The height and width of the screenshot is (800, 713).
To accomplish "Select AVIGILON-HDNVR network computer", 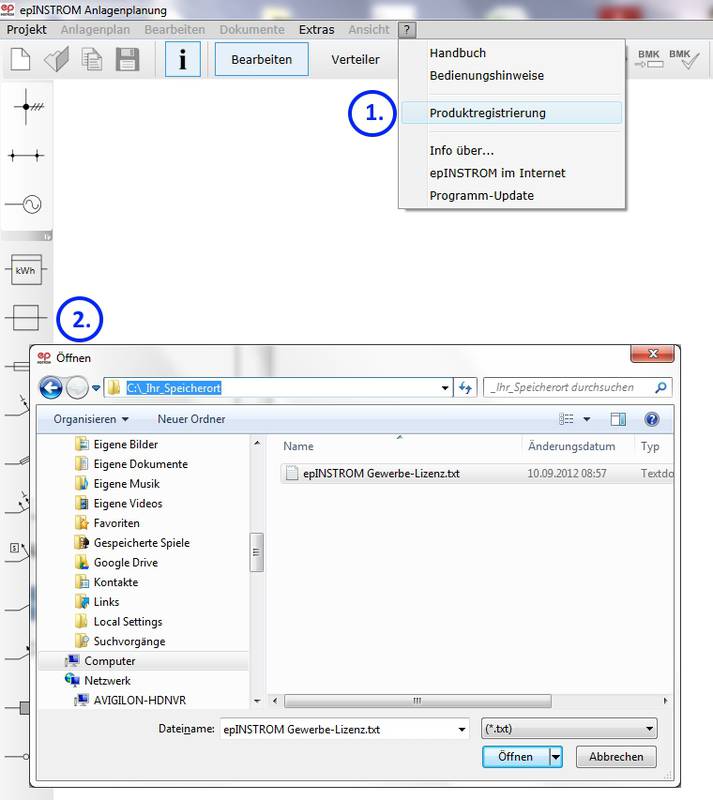I will (139, 701).
